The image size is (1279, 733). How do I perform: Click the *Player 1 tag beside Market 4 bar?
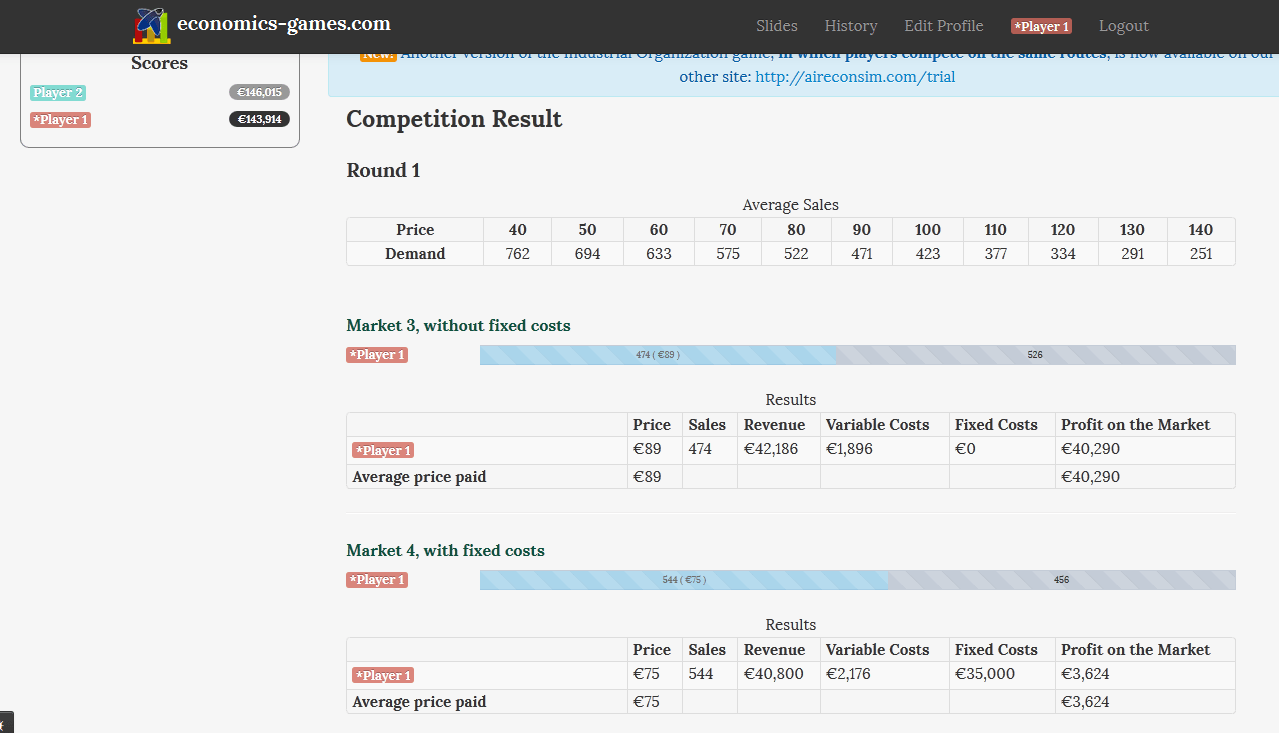pos(377,580)
